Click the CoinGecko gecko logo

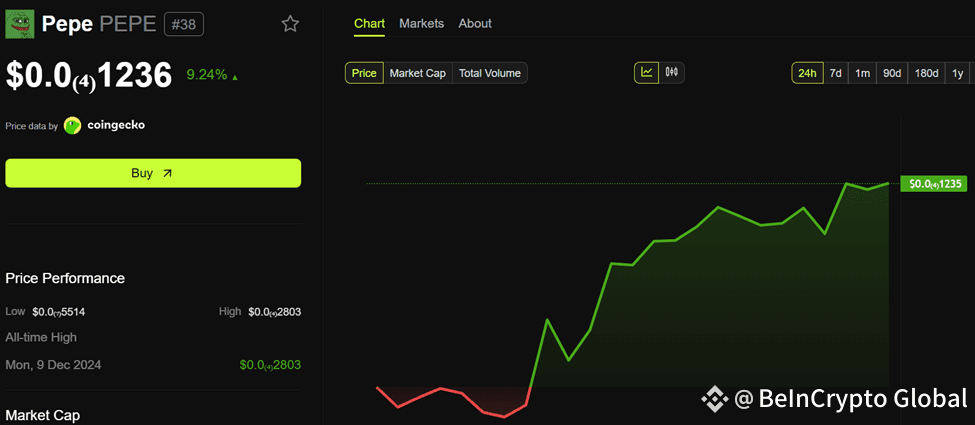(x=73, y=126)
